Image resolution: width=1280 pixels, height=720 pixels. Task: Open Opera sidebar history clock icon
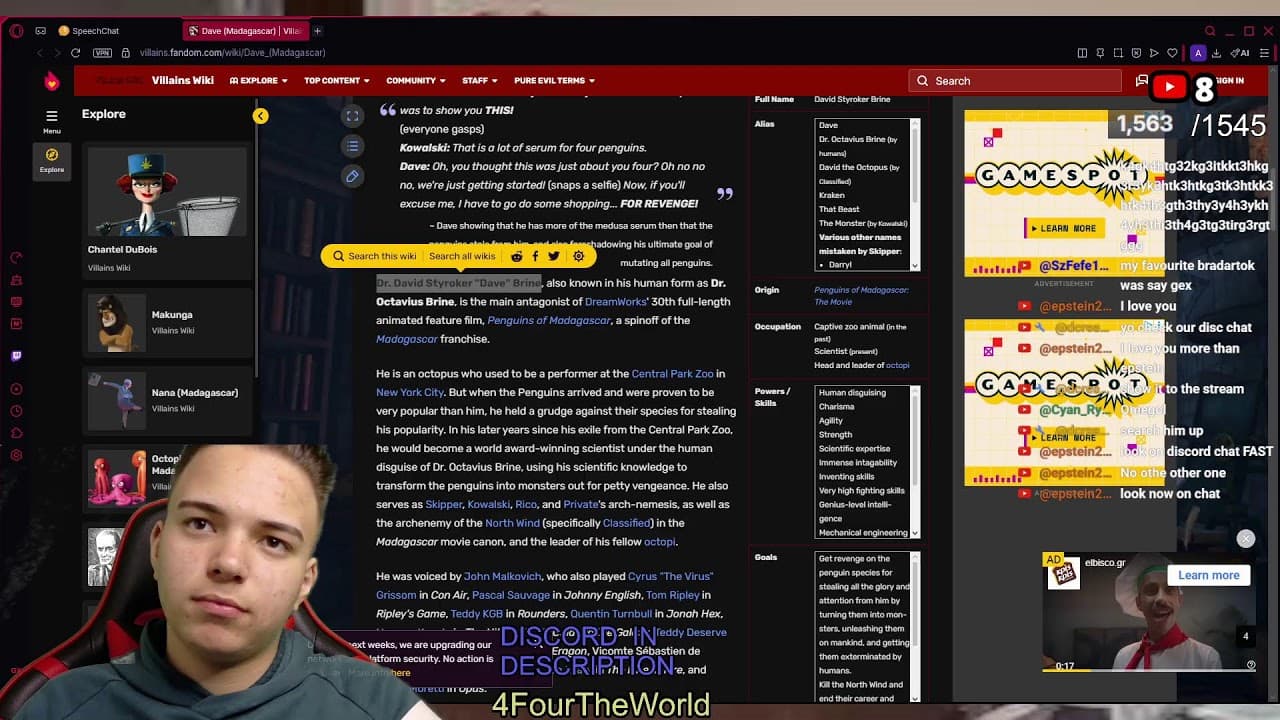pyautogui.click(x=16, y=411)
